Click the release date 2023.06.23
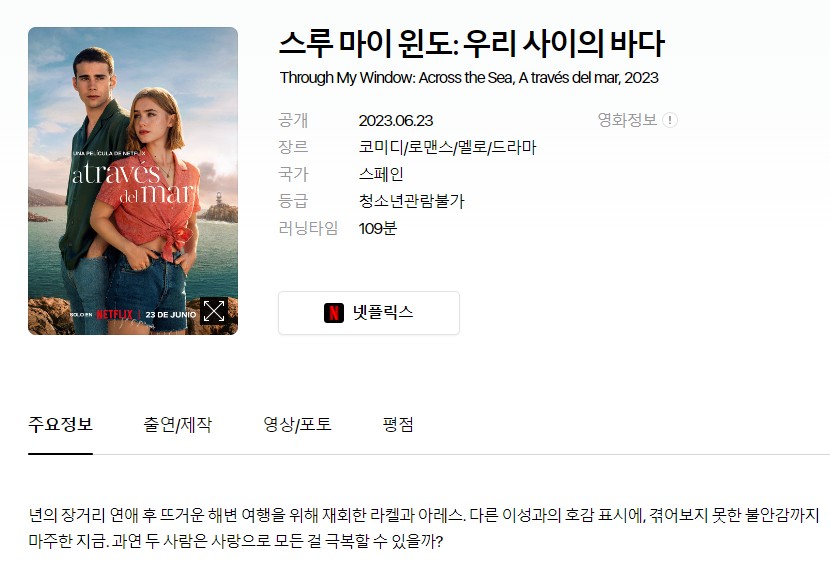The width and height of the screenshot is (830, 569). [396, 121]
